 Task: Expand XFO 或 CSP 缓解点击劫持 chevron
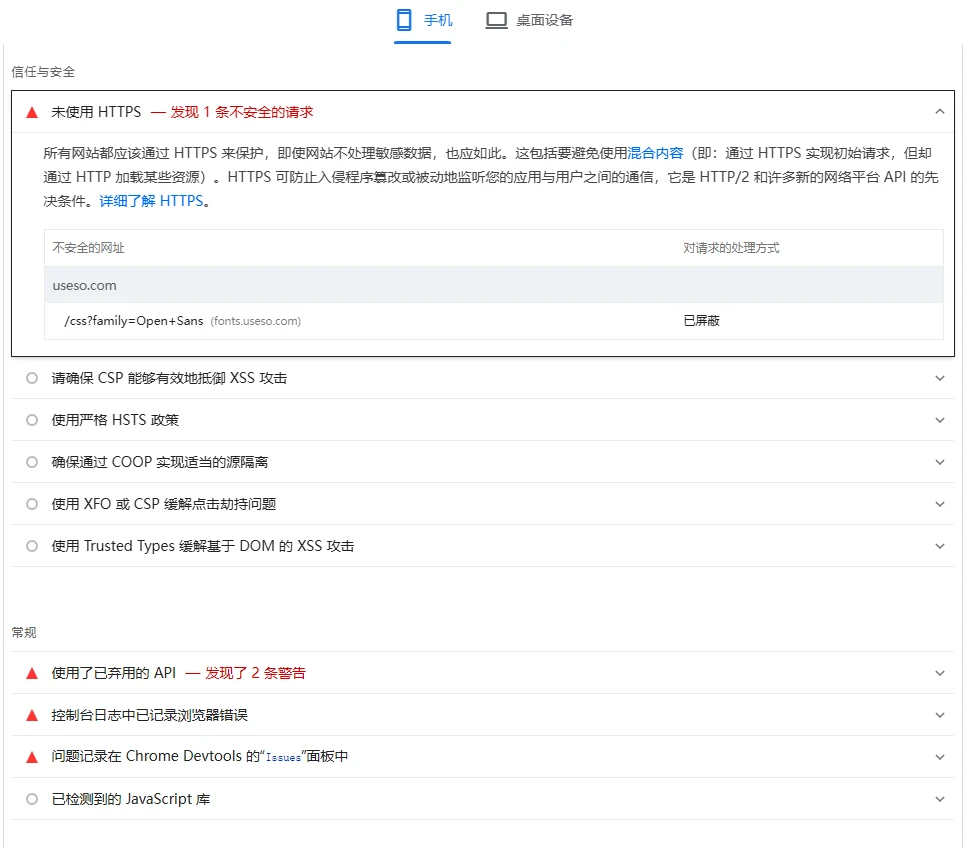coord(939,504)
